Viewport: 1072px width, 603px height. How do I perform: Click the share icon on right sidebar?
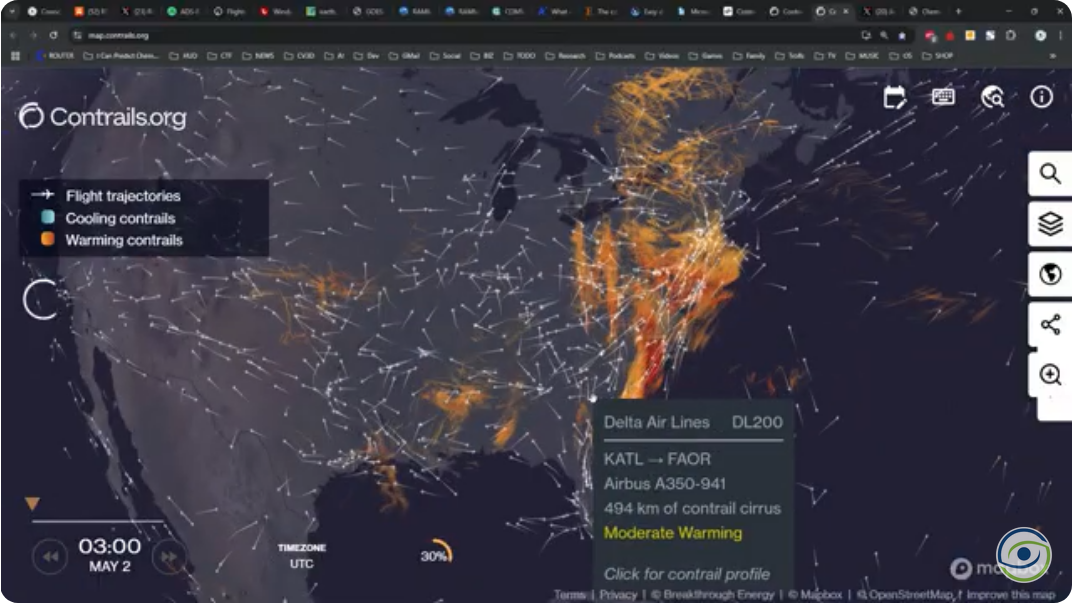pos(1050,324)
